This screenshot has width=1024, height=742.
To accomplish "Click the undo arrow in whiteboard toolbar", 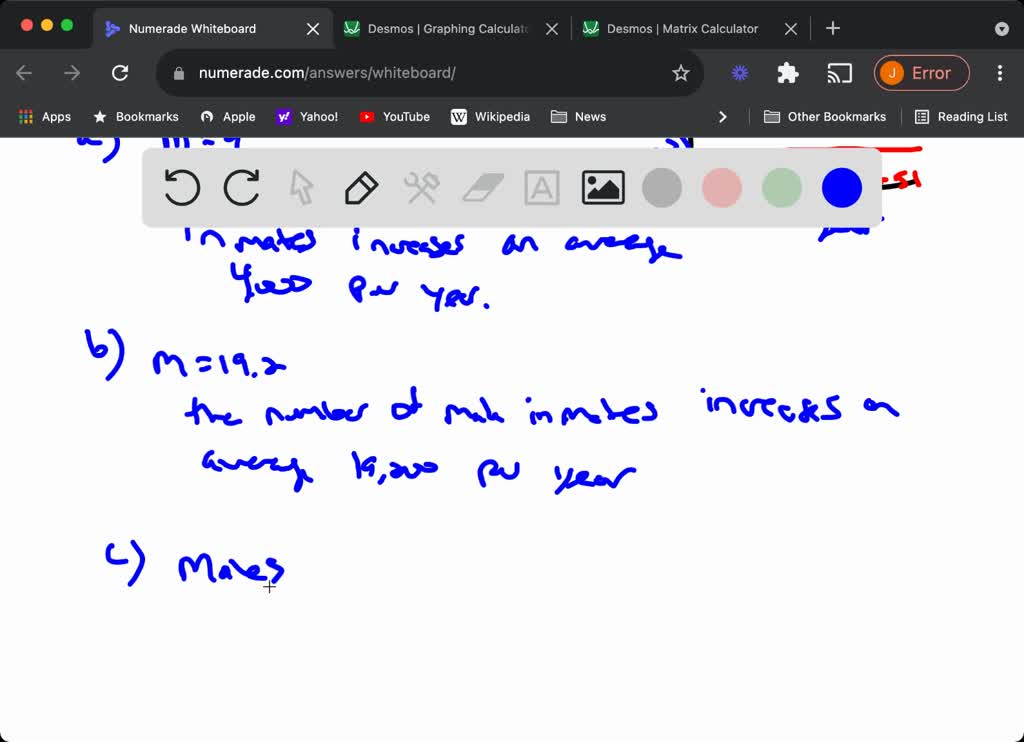I will coord(182,188).
